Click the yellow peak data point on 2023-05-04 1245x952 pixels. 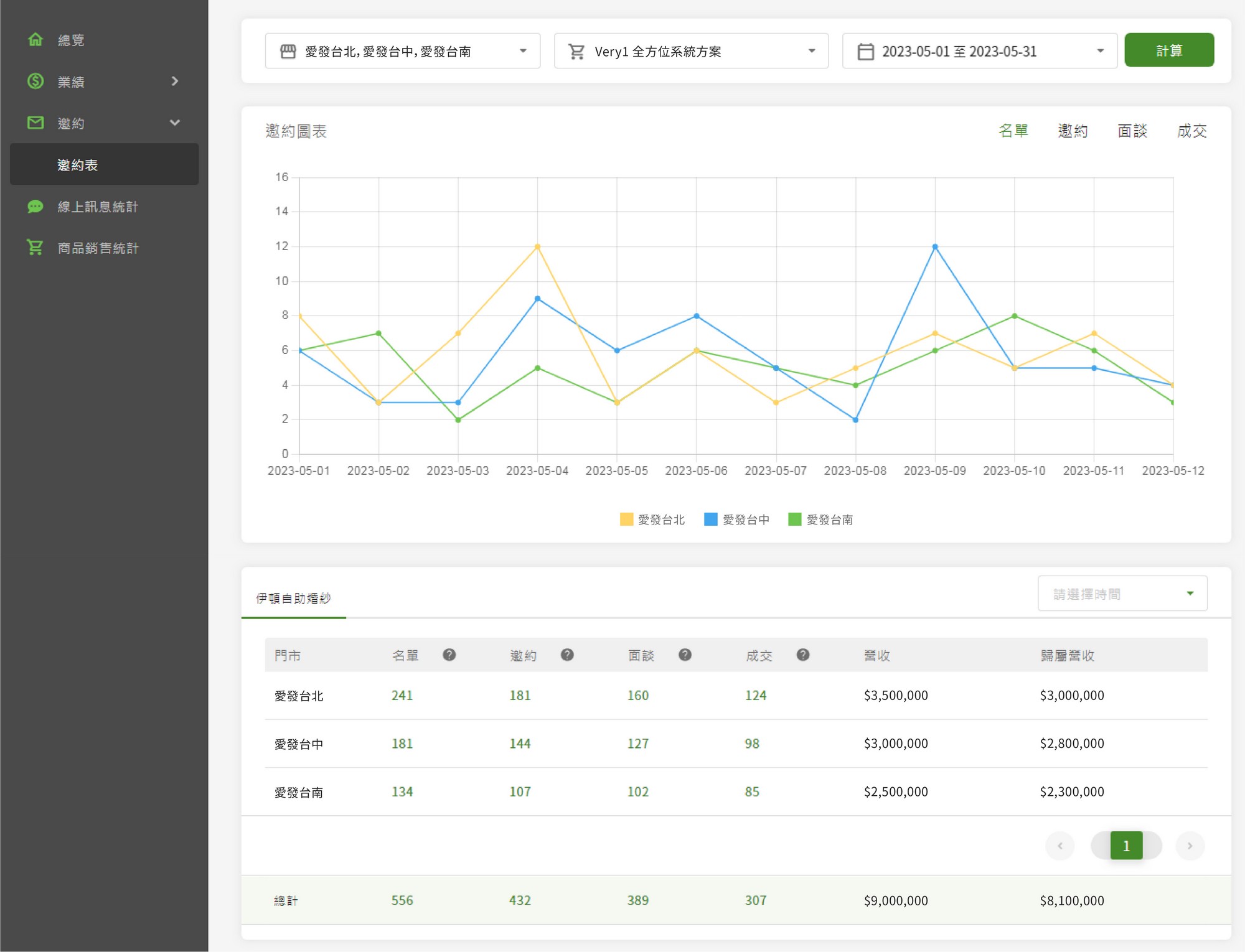[x=538, y=247]
